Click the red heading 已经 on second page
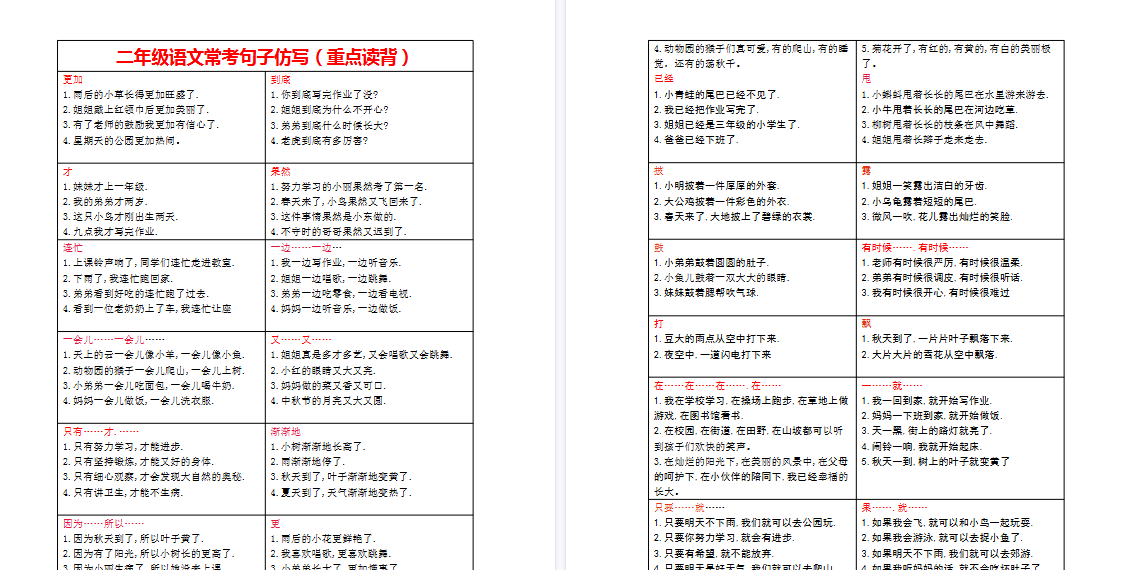 (664, 78)
